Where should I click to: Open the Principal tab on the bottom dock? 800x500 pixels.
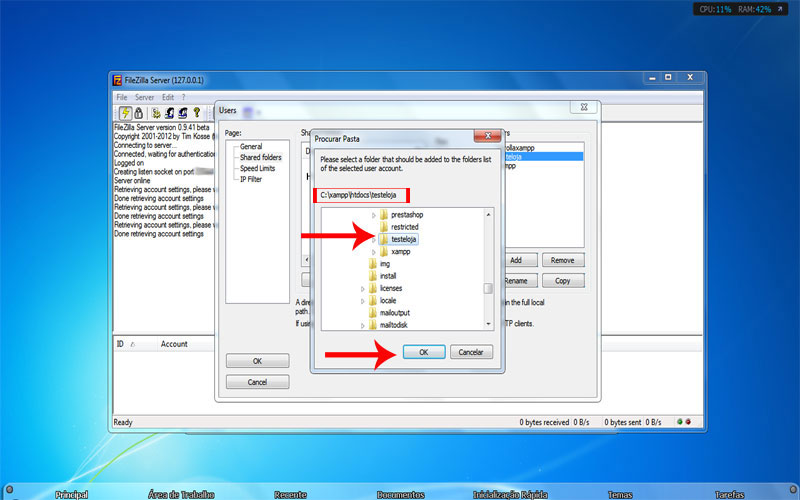[71, 494]
